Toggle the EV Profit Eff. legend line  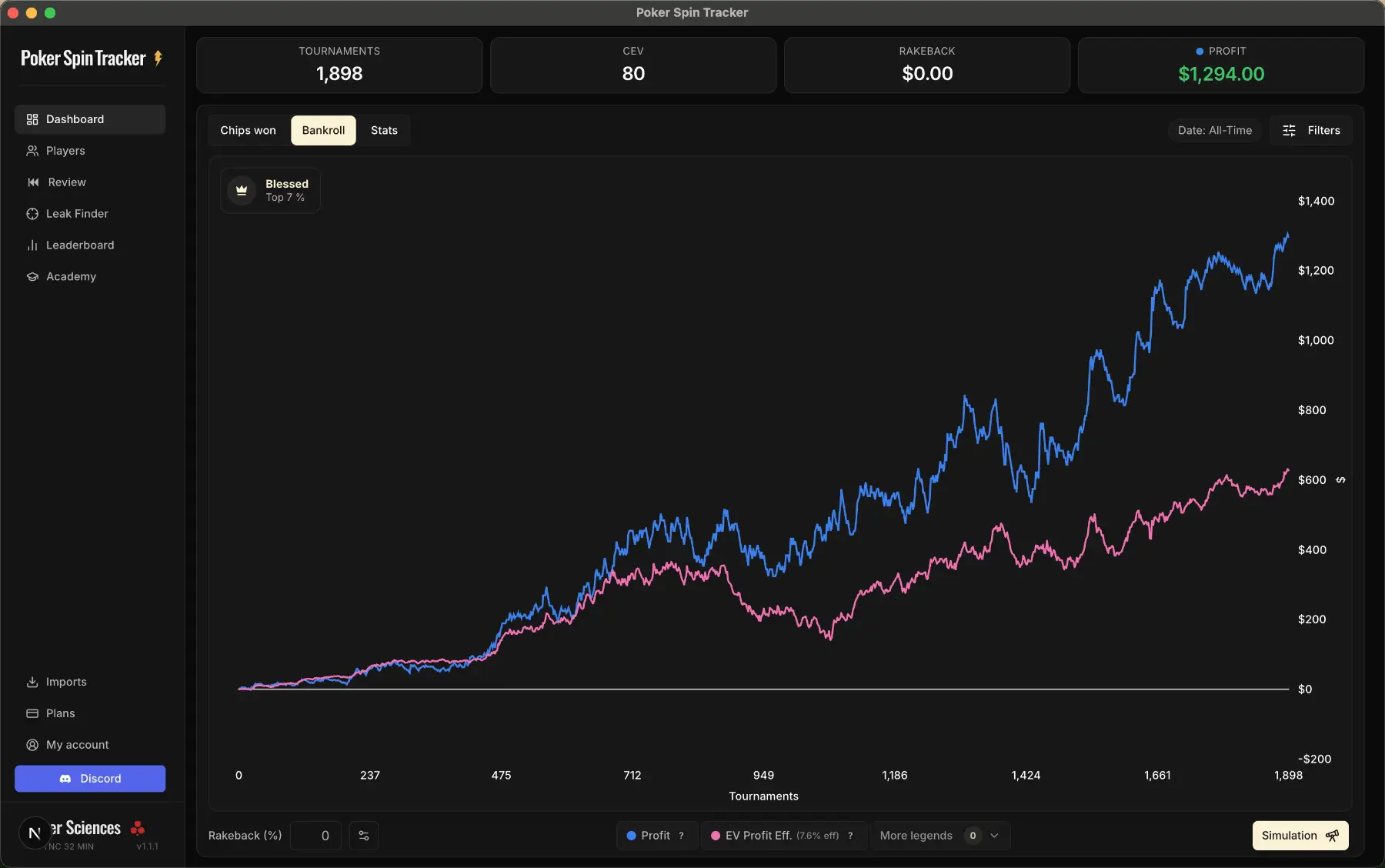[782, 836]
